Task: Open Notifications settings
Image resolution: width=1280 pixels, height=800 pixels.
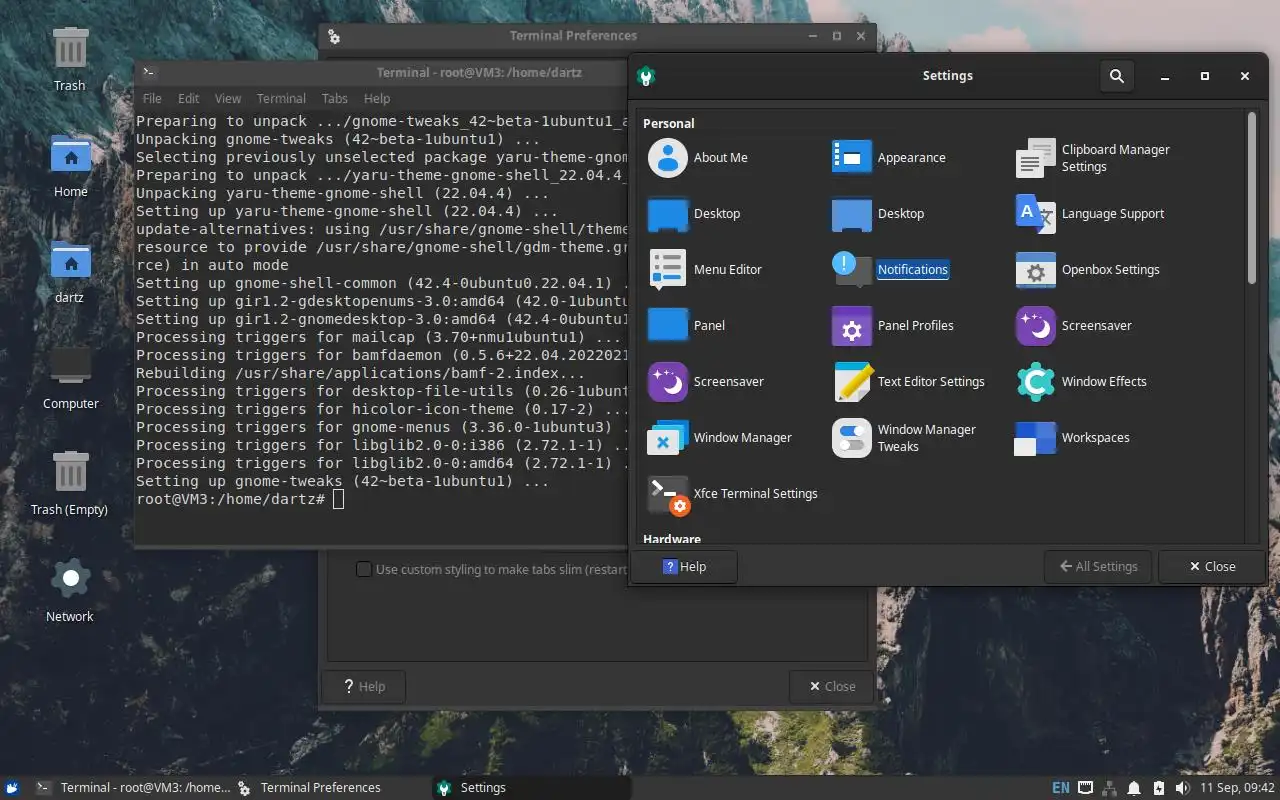Action: [x=890, y=270]
